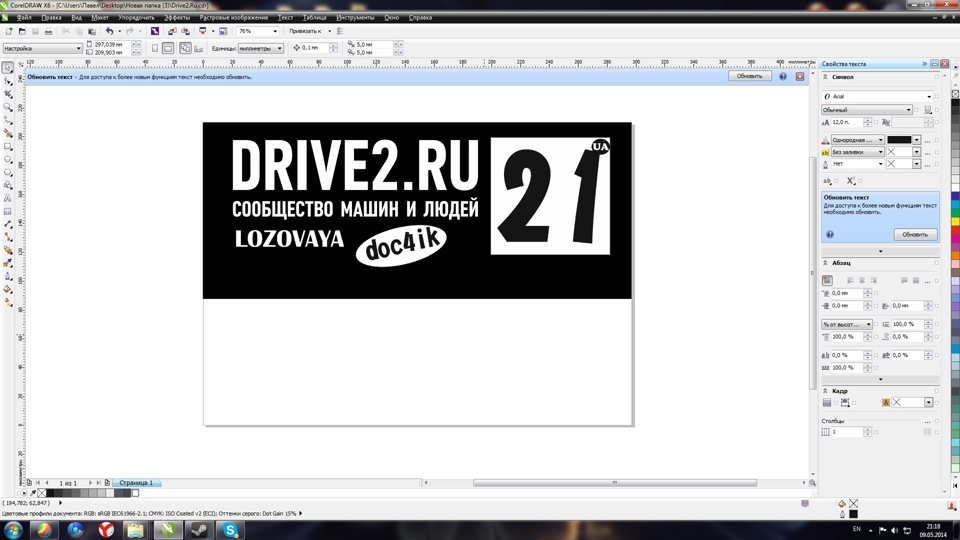Click the columns count field Столбцы
Viewport: 960px width, 540px height.
(847, 432)
